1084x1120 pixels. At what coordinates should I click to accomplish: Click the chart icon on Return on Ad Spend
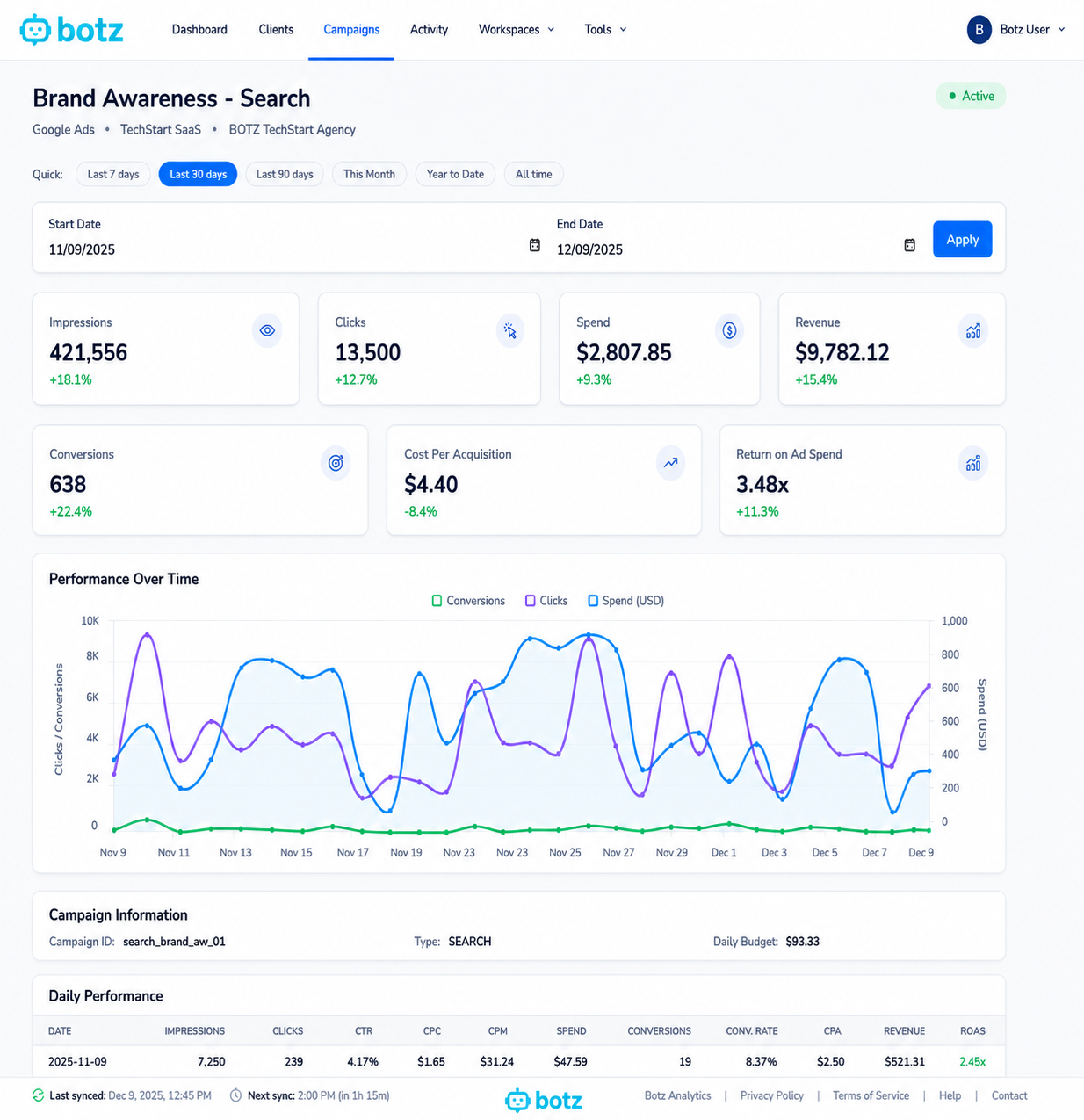[973, 463]
